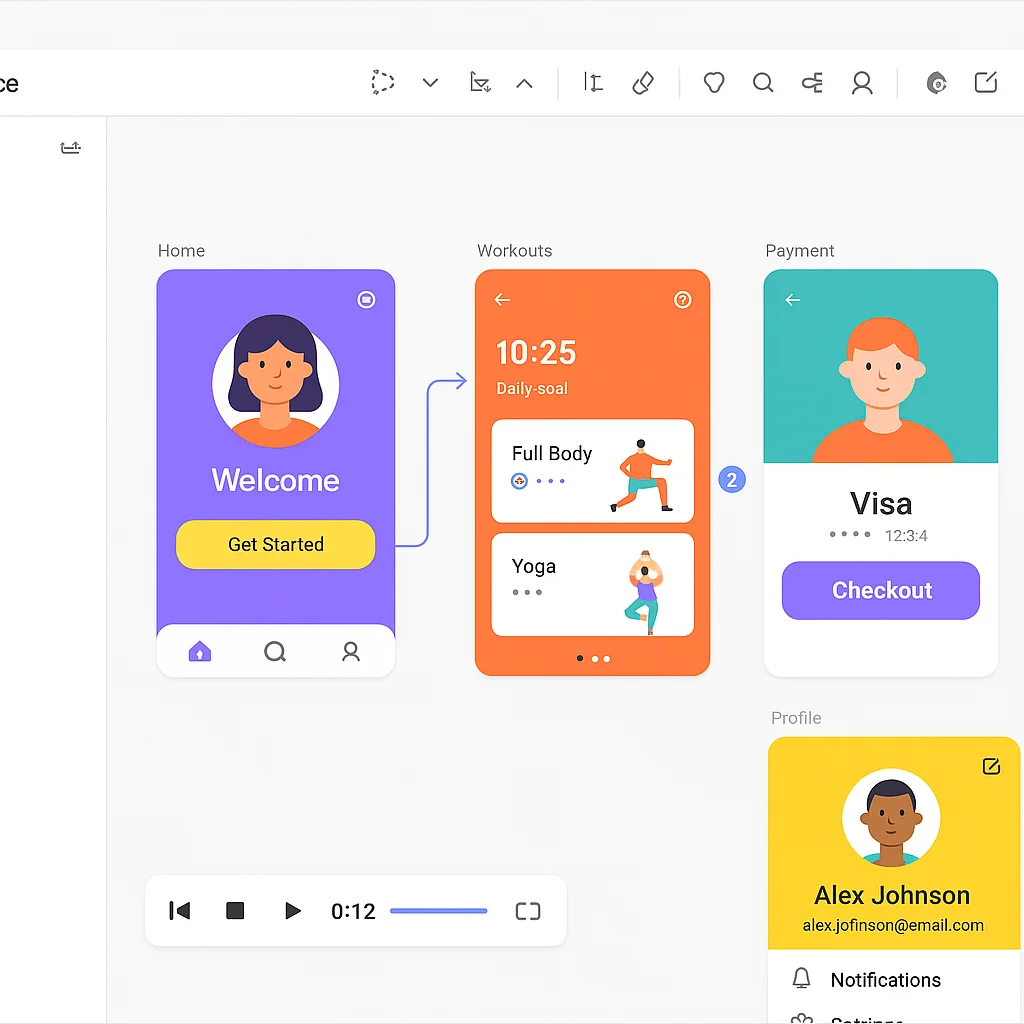Click the playback progress slider

(438, 911)
